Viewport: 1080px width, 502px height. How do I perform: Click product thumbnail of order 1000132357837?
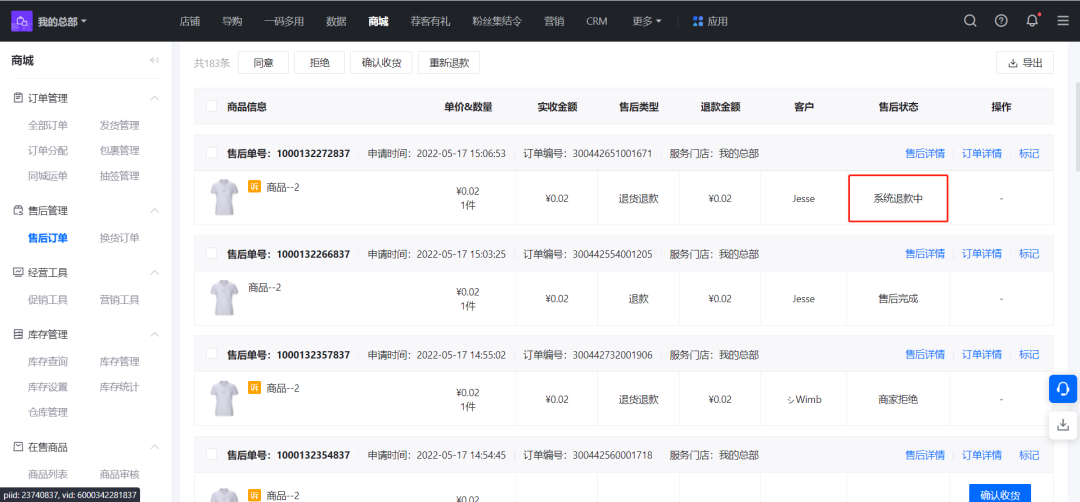tap(224, 398)
